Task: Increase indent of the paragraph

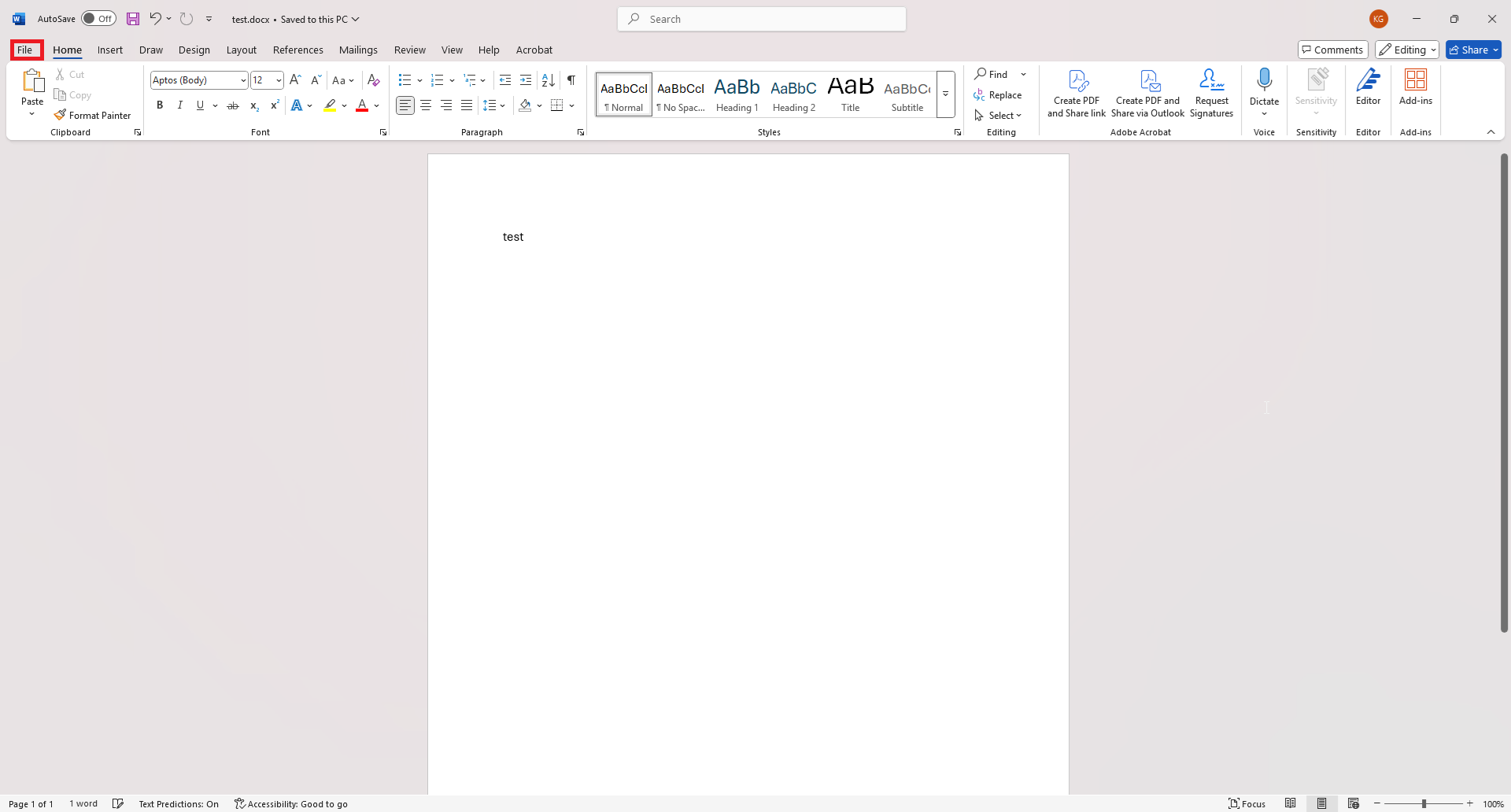Action: click(x=526, y=80)
